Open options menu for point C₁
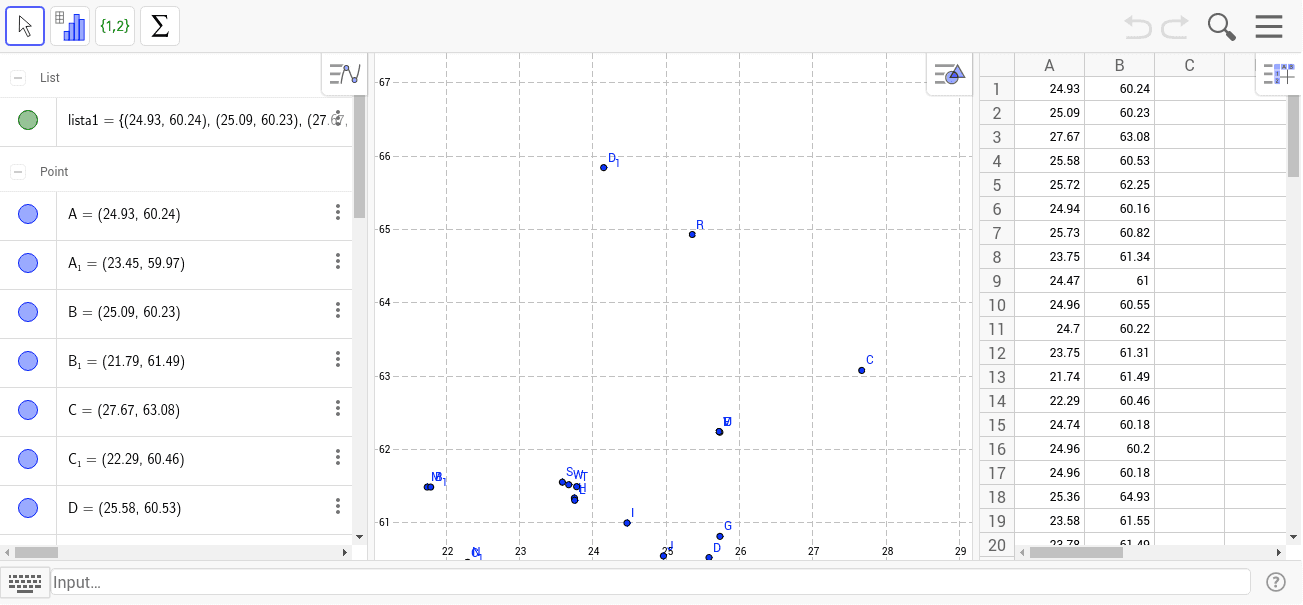 point(338,457)
